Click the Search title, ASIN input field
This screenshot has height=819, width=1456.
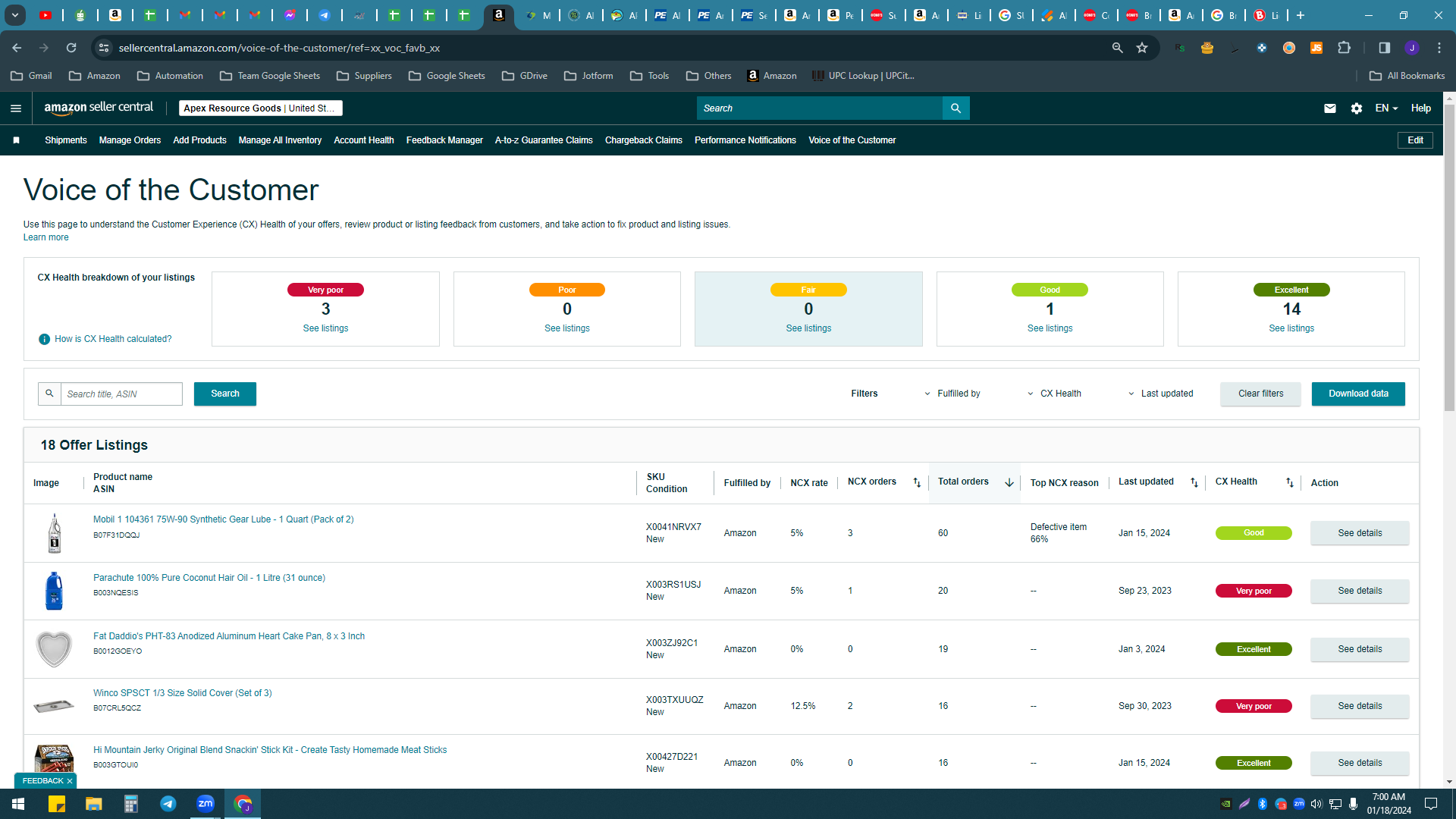tap(121, 394)
